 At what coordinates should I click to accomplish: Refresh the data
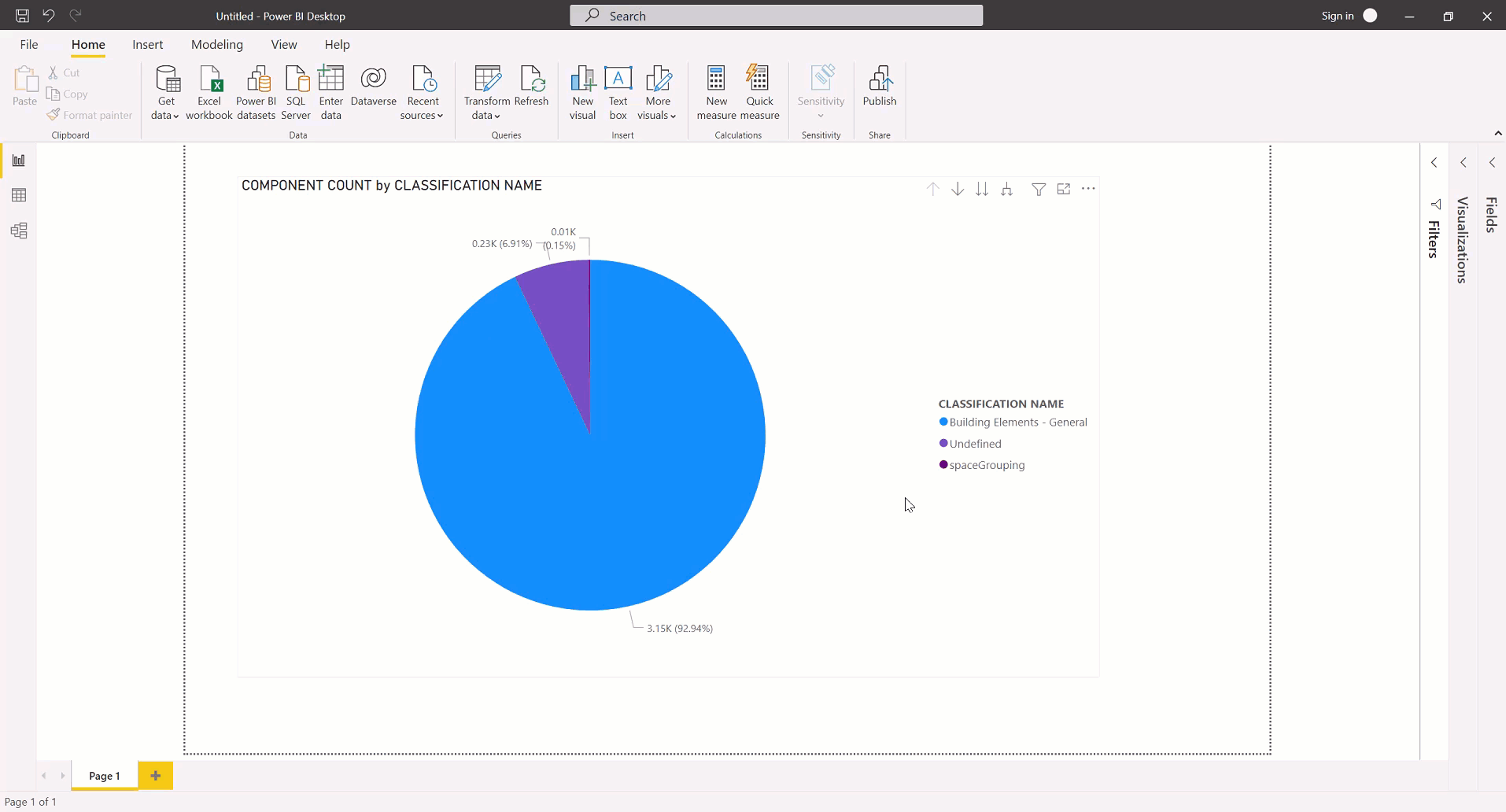tap(532, 87)
